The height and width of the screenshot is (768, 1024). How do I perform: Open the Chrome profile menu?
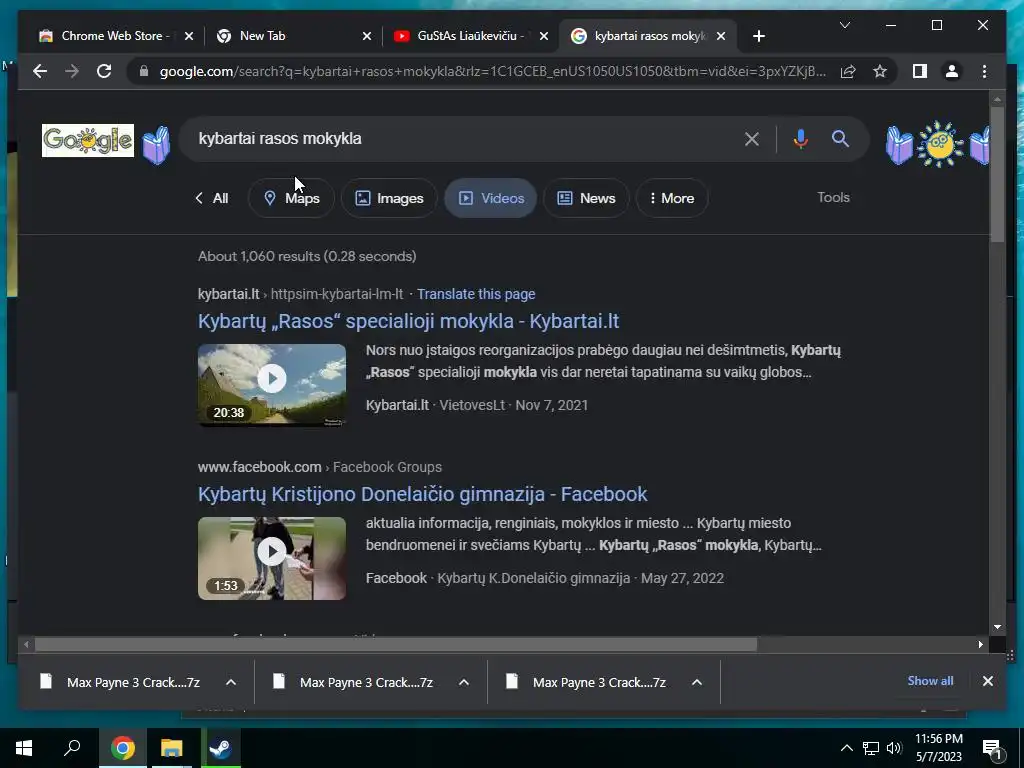point(952,71)
